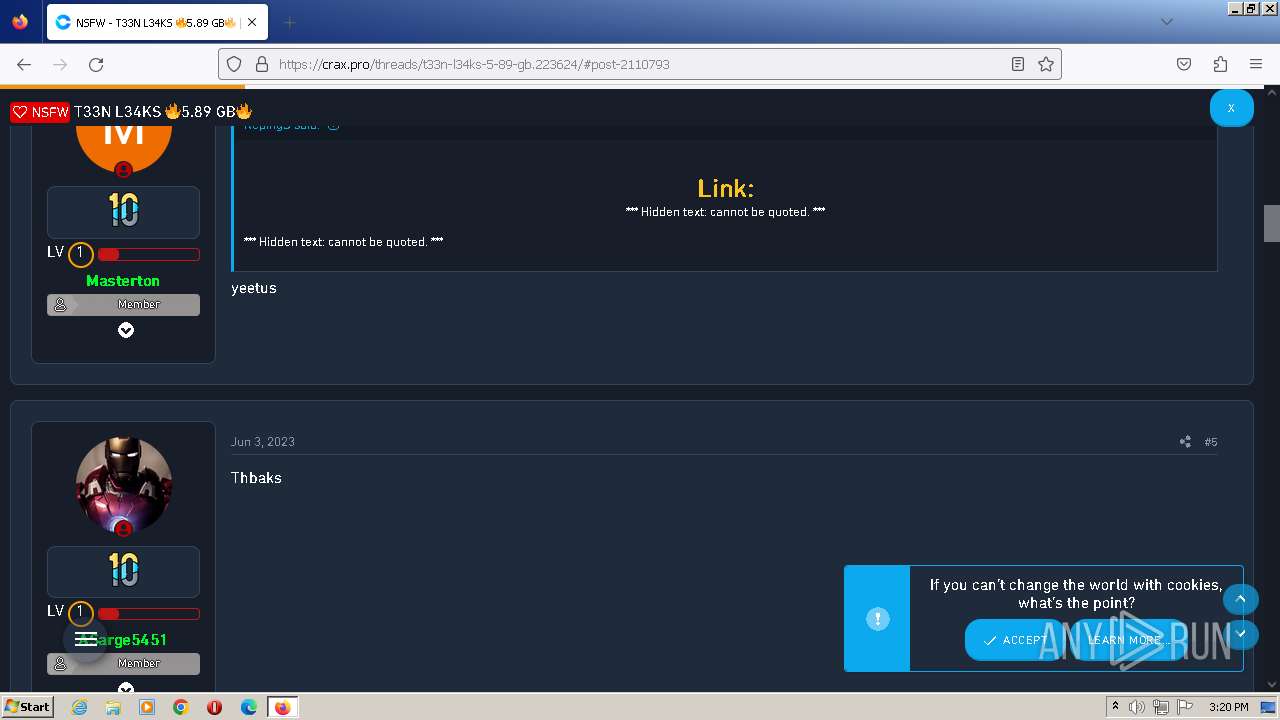This screenshot has height=720, width=1280.
Task: Open the floating hamburger menu
Action: pos(86,639)
